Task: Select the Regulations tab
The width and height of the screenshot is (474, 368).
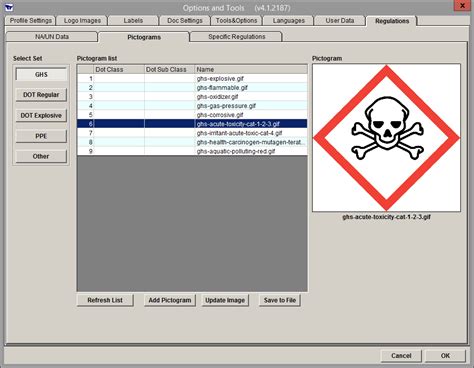Action: point(392,21)
